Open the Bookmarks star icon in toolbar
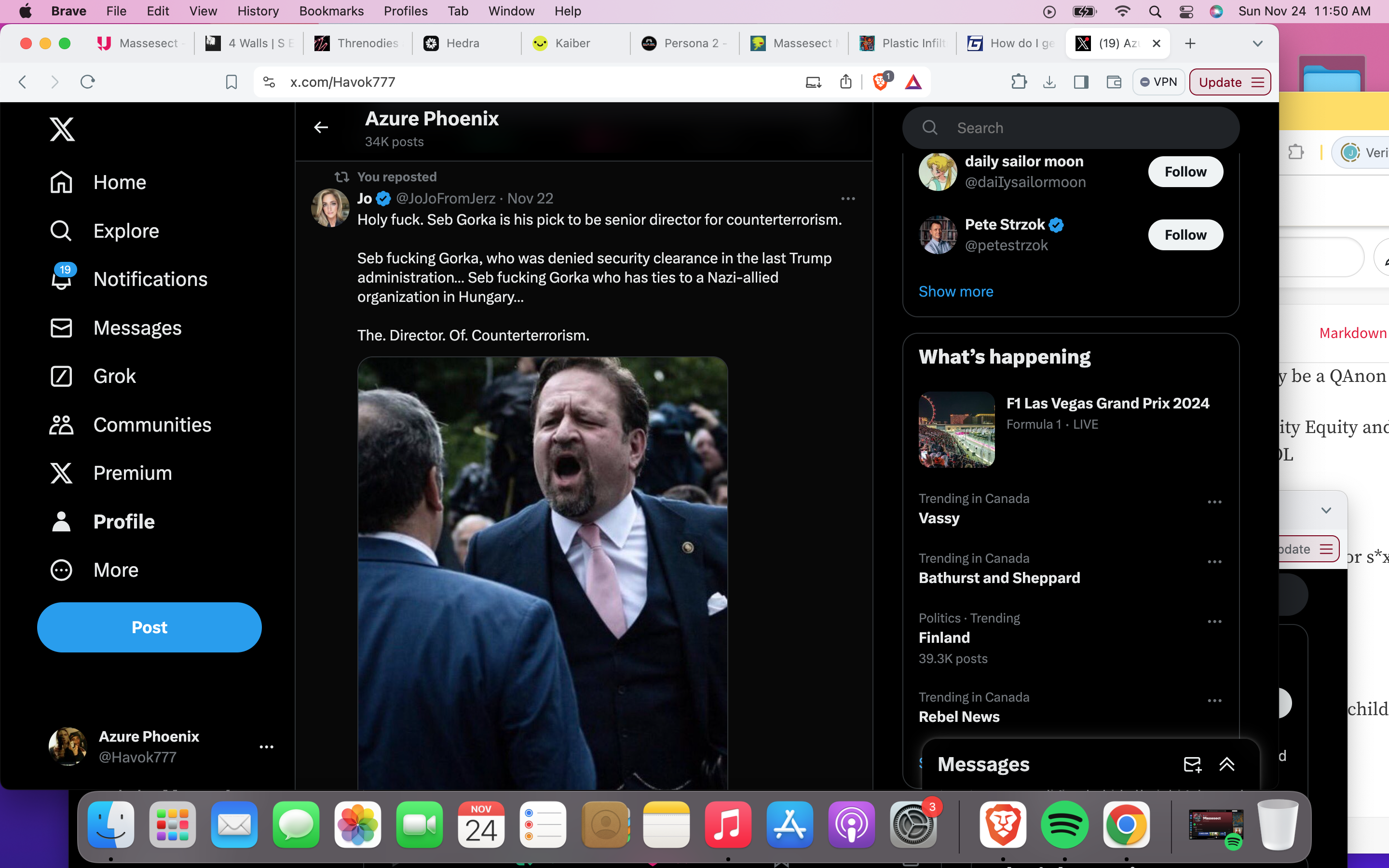Image resolution: width=1389 pixels, height=868 pixels. pyautogui.click(x=230, y=82)
